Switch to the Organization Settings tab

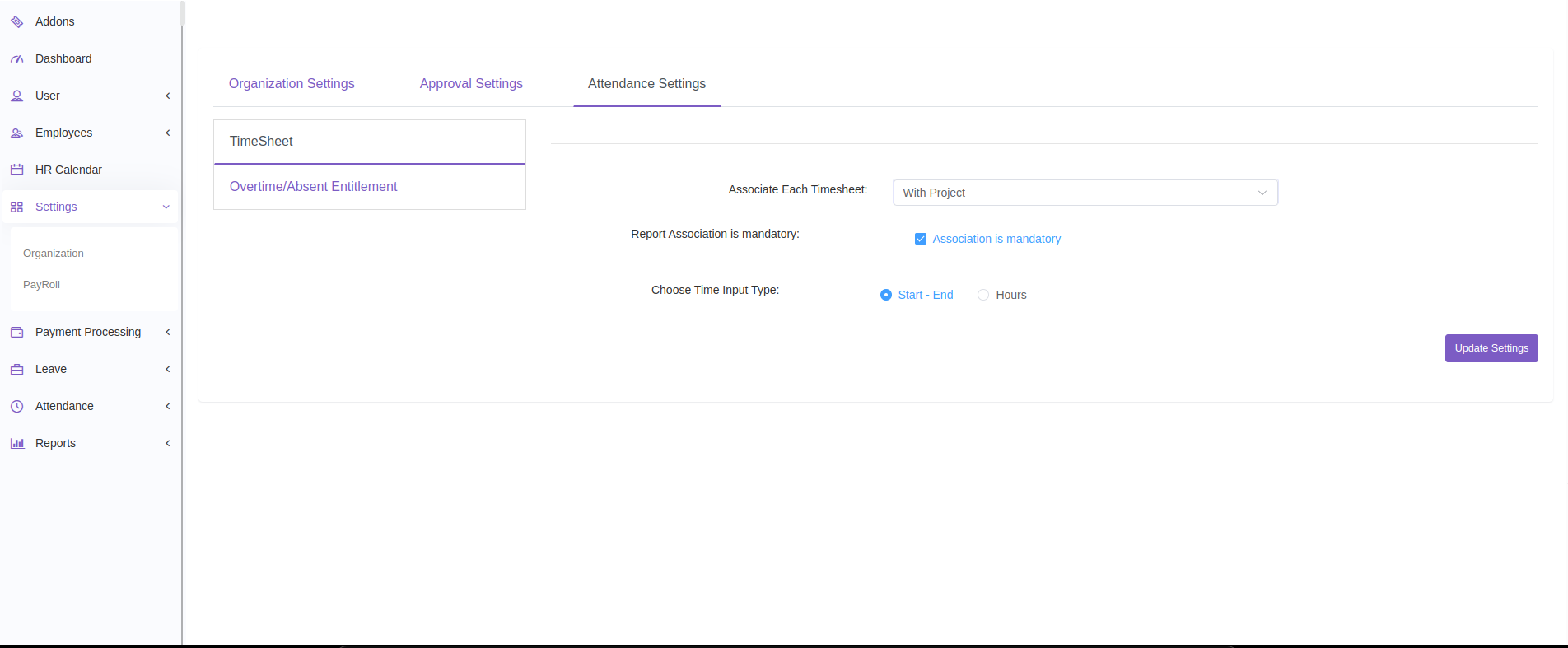(x=292, y=84)
